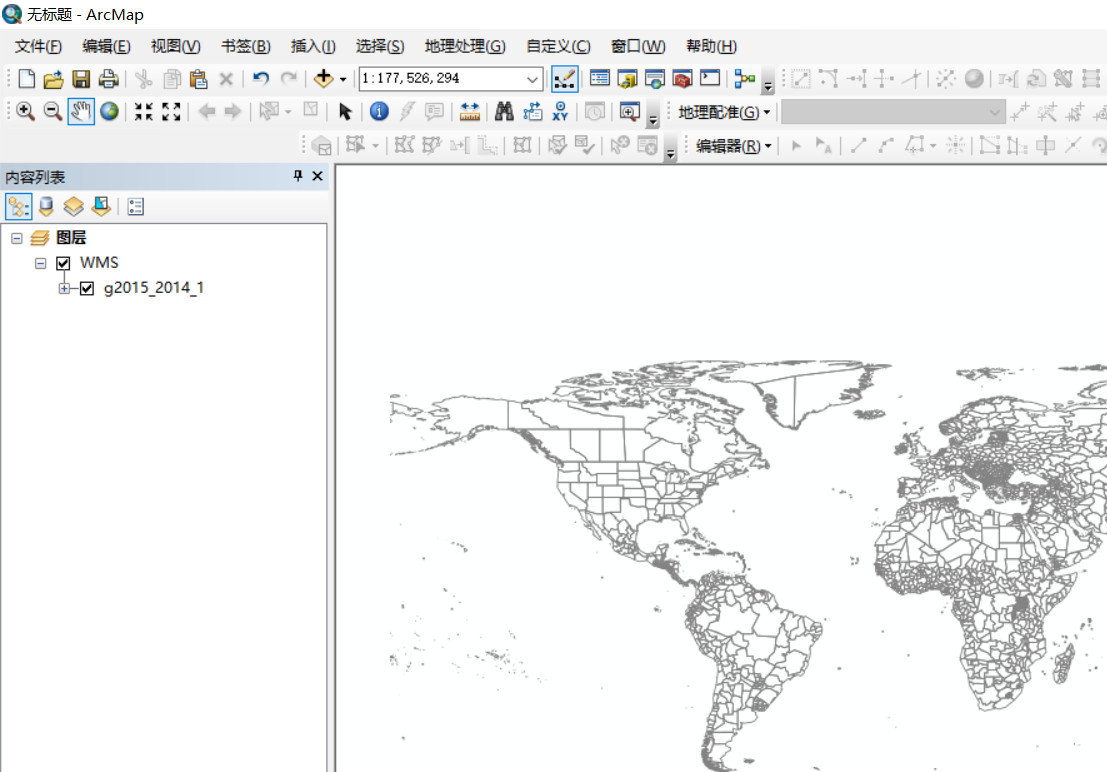Open the 视图(V) menu
The width and height of the screenshot is (1107, 772).
(x=176, y=47)
